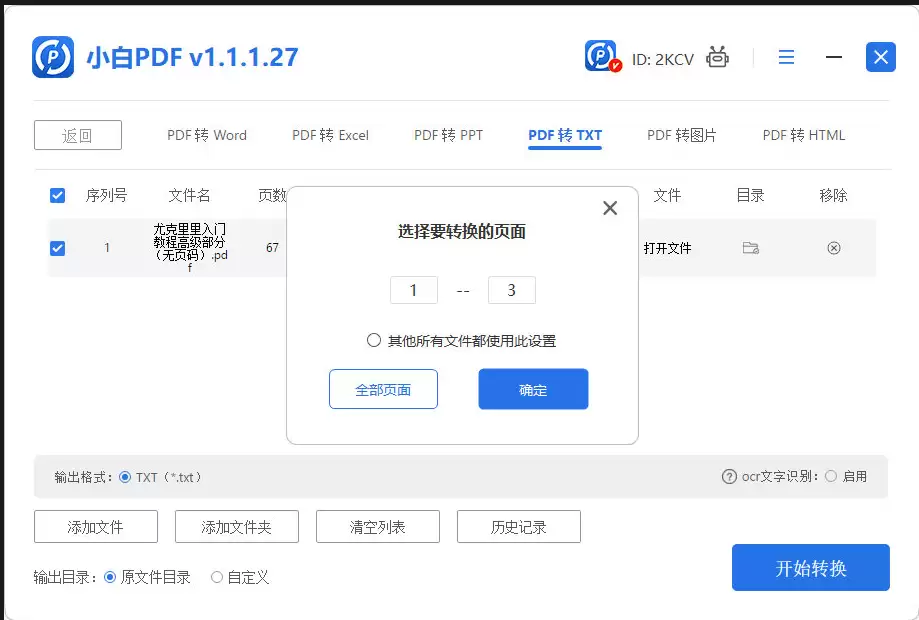This screenshot has height=620, width=919.
Task: Switch to the PDF转Word tab
Action: (206, 135)
